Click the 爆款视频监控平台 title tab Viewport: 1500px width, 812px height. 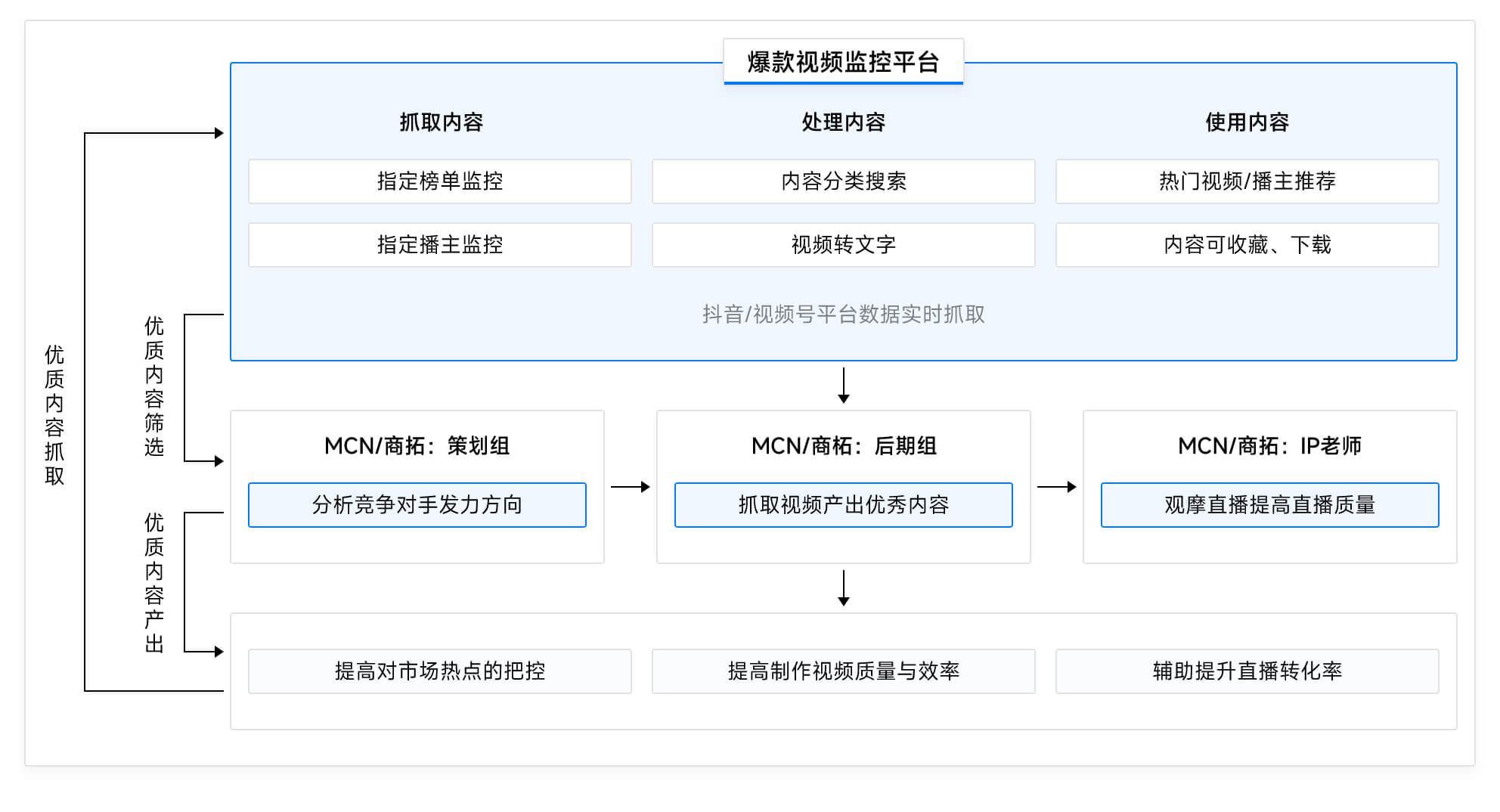point(843,62)
